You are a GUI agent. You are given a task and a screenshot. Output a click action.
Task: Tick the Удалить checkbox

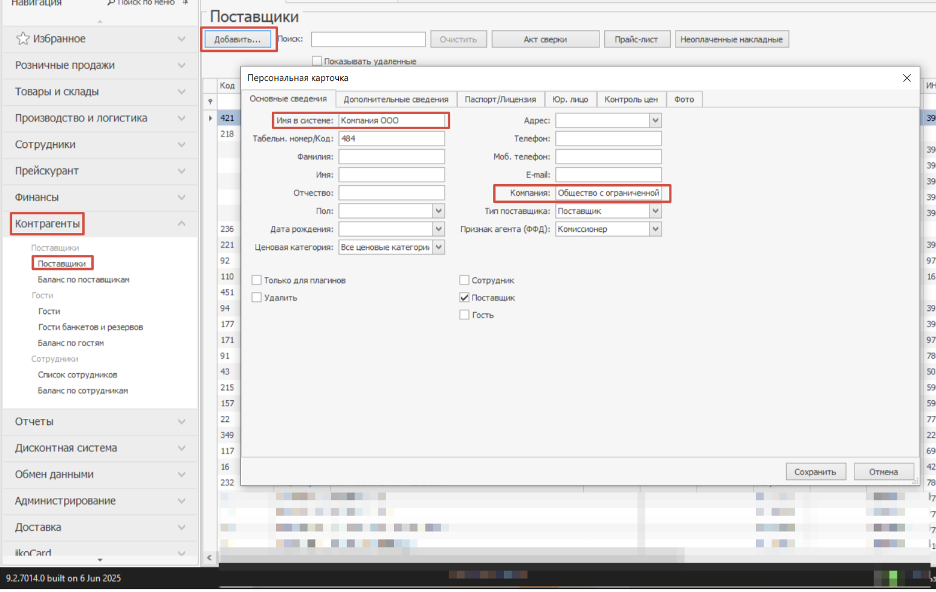point(257,297)
